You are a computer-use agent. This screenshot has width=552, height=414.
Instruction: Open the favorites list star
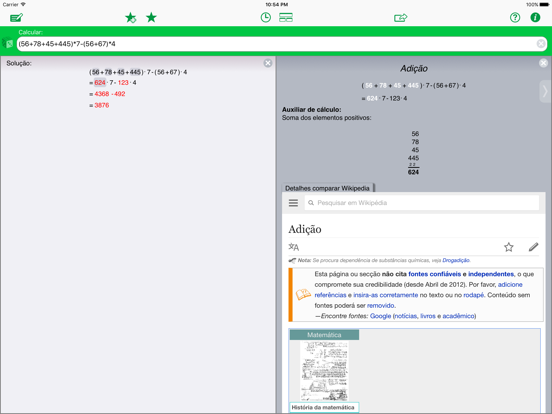[151, 17]
